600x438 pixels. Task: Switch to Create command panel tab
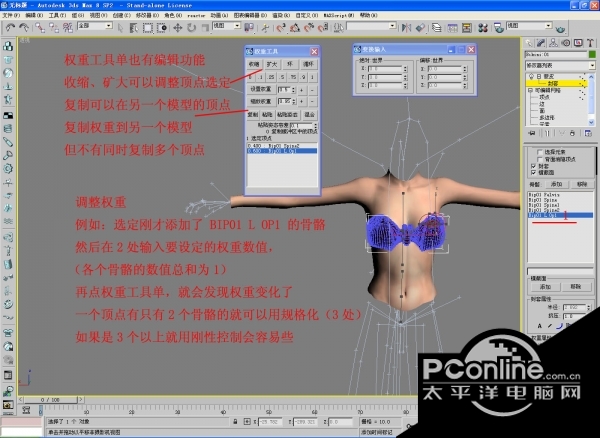[x=529, y=42]
